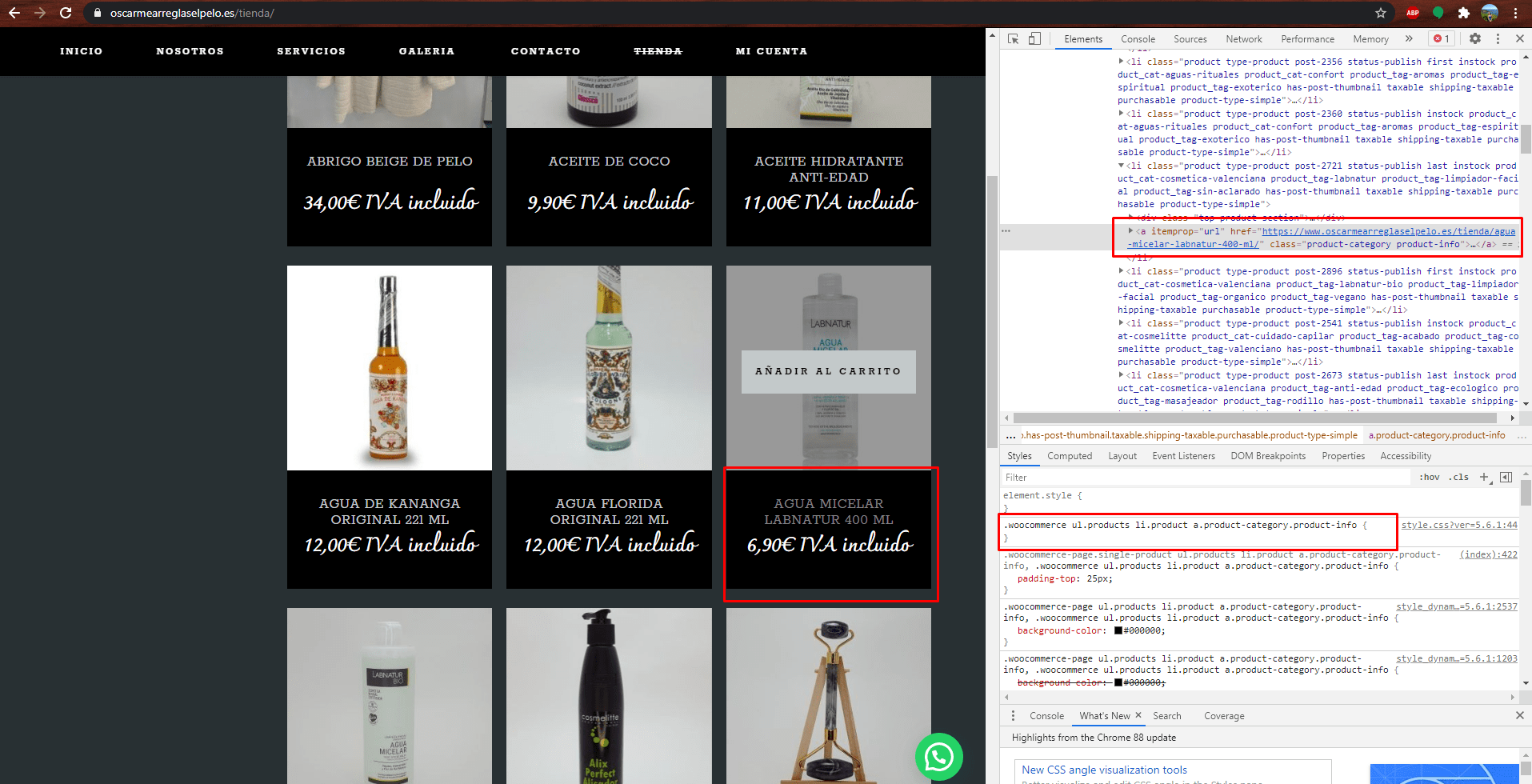The image size is (1532, 784).
Task: Open the green circle extension icon
Action: (x=1438, y=13)
